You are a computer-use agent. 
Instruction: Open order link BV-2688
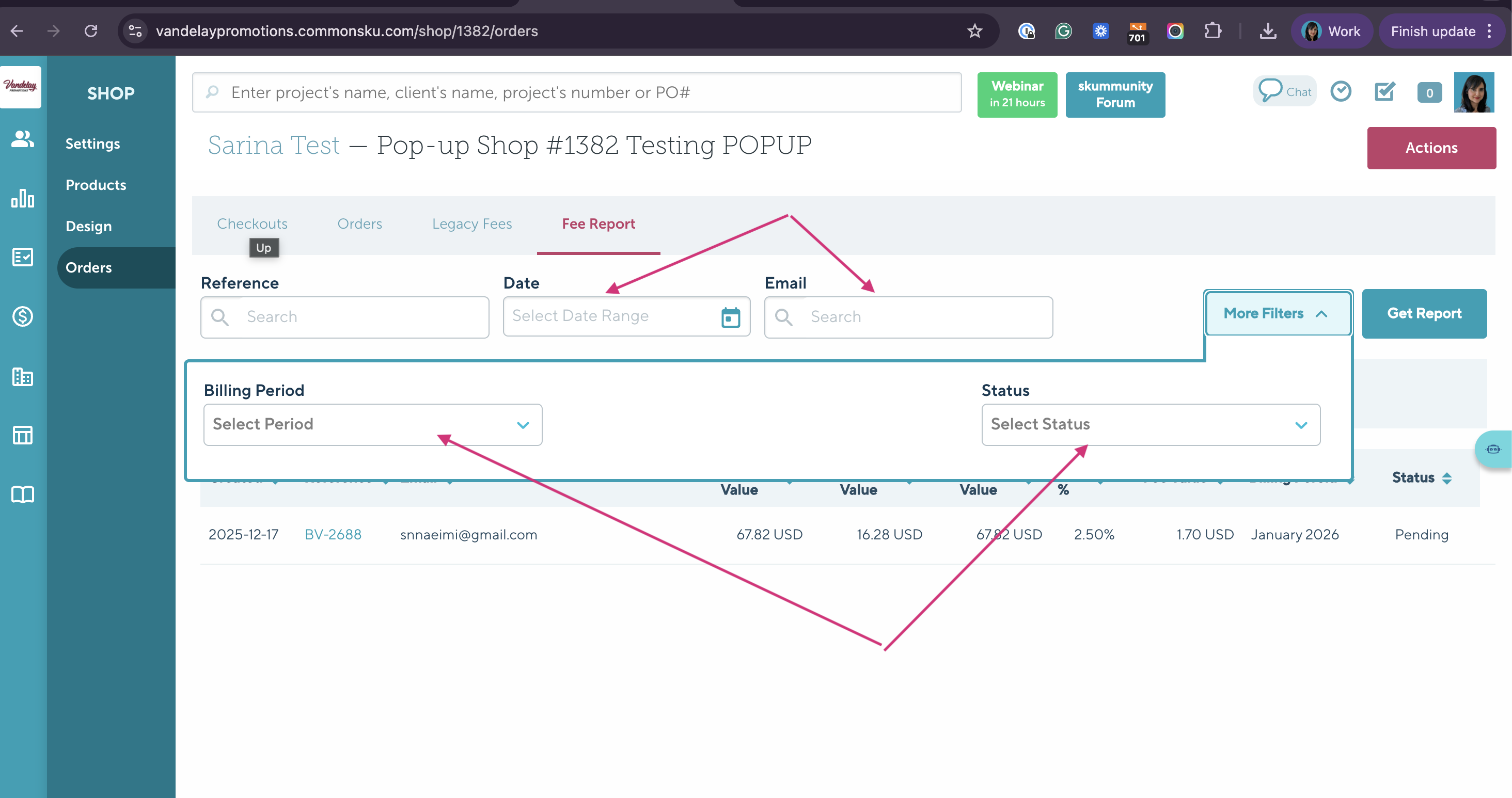(333, 535)
